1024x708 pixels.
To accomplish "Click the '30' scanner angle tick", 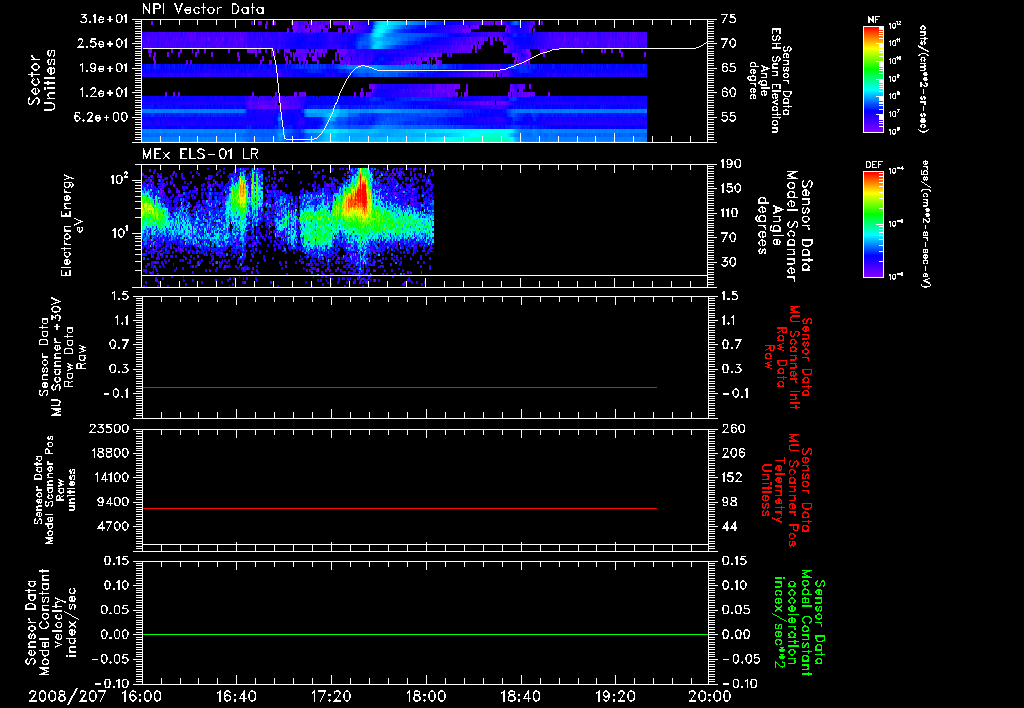I will point(728,262).
